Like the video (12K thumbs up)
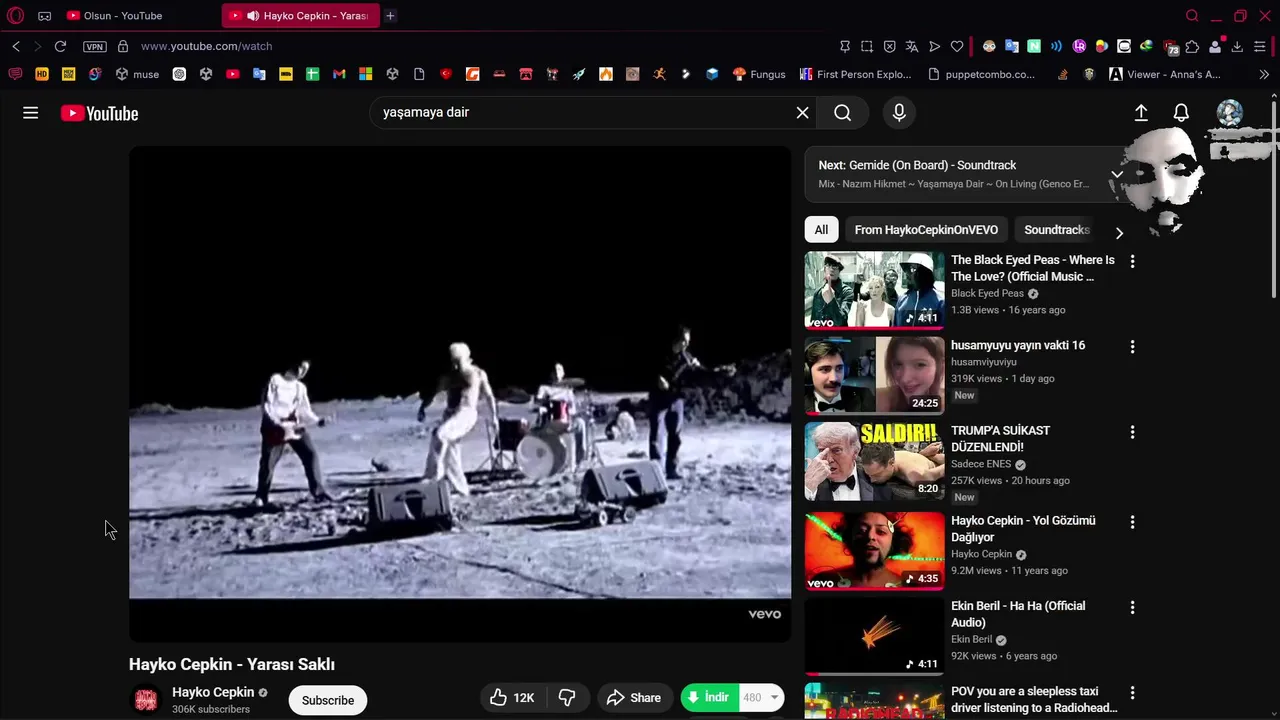Viewport: 1280px width, 720px height. click(x=513, y=698)
